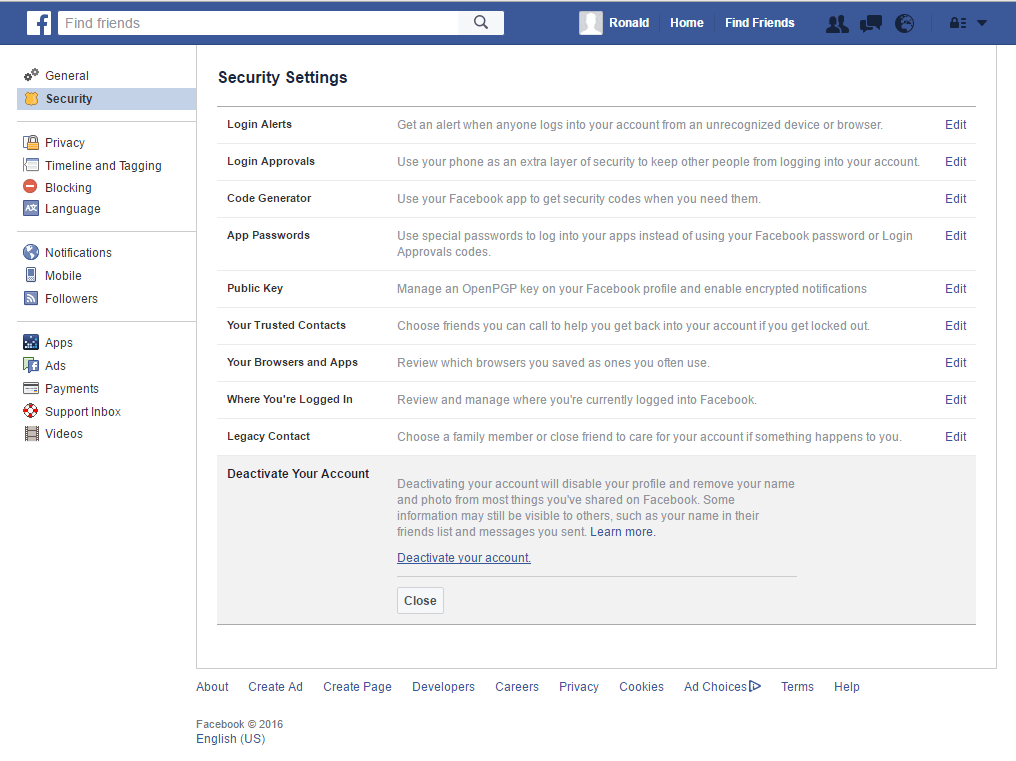The image size is (1016, 761).
Task: Edit the Legacy Contact setting
Action: click(x=955, y=436)
